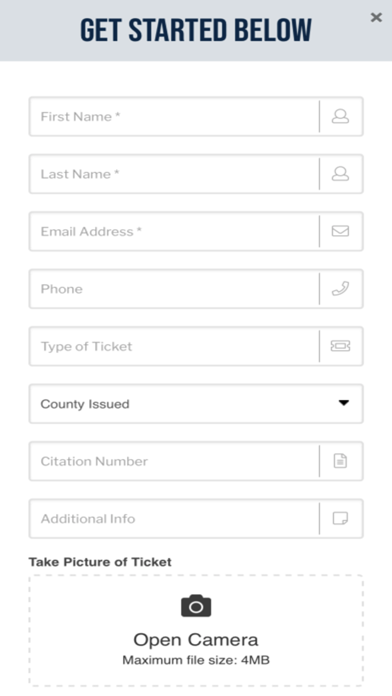Click the Maximum file size upload area
This screenshot has height=696, width=392.
click(196, 630)
